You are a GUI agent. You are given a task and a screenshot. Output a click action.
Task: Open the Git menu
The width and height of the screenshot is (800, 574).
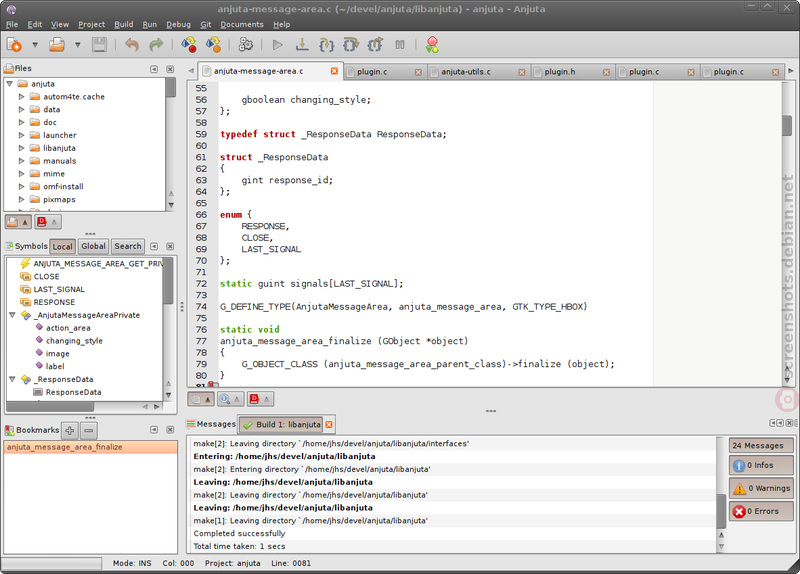click(206, 24)
